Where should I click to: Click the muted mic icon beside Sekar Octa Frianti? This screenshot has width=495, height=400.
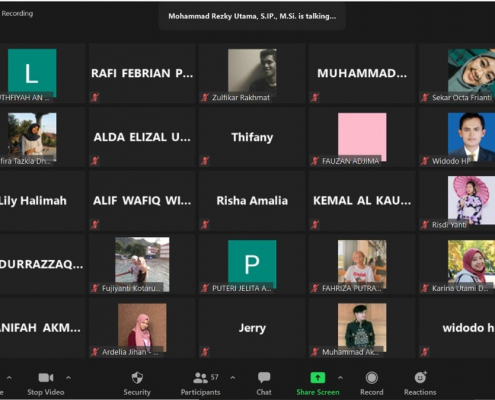(425, 97)
